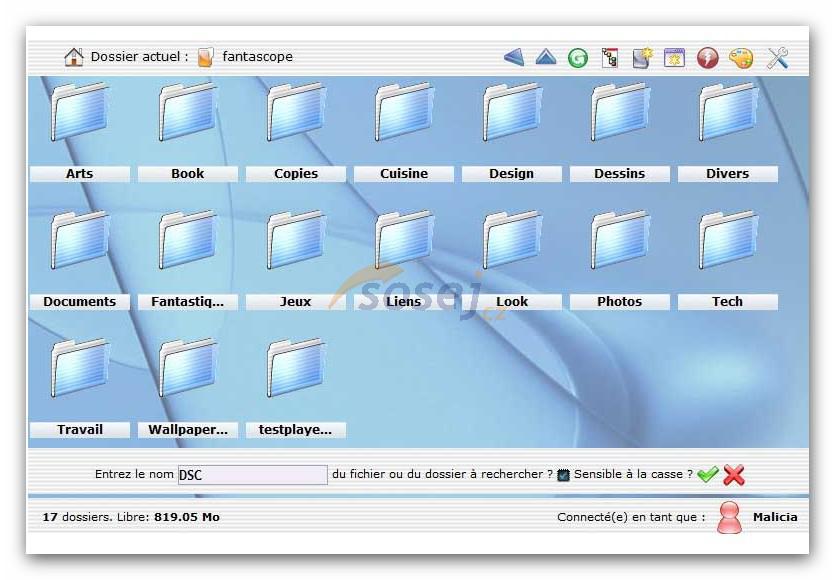This screenshot has width=835, height=580.
Task: Open the folder tree view icon
Action: click(x=609, y=58)
